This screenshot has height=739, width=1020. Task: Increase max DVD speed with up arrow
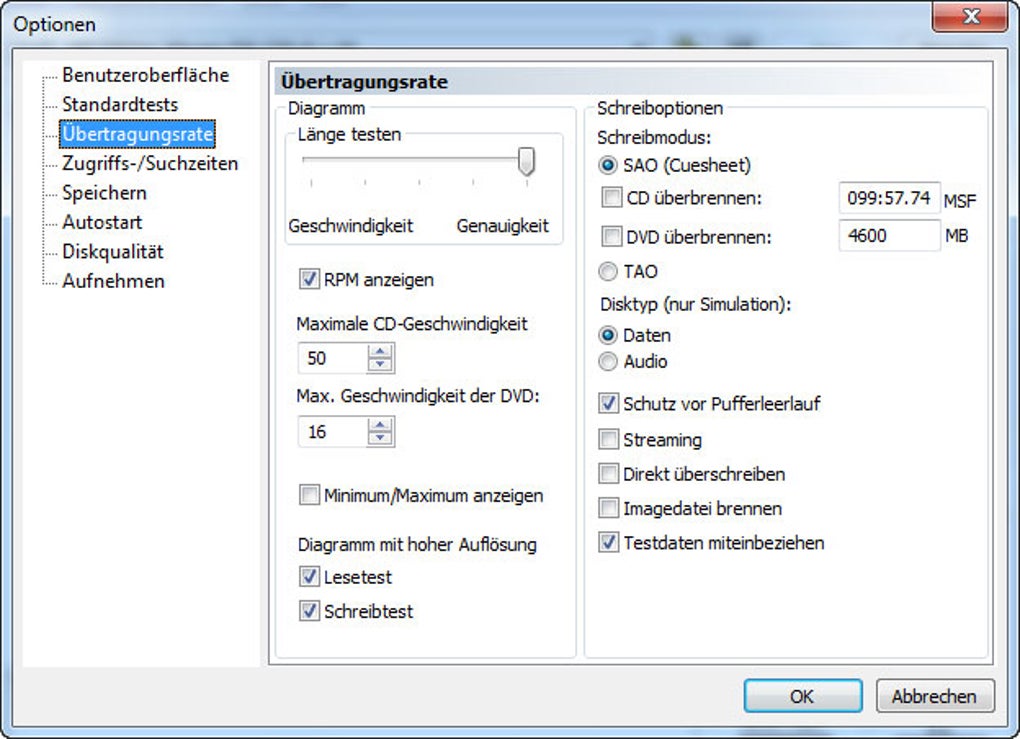[380, 425]
